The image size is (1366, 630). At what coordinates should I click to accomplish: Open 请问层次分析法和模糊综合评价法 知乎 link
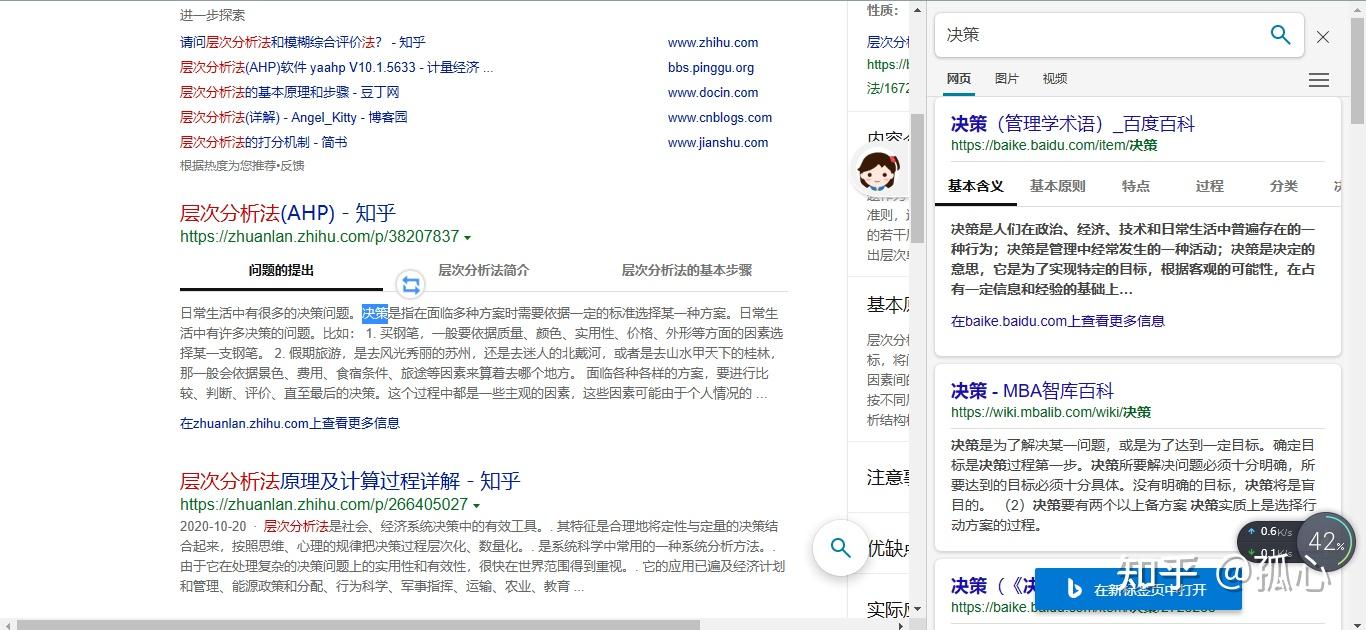point(303,42)
